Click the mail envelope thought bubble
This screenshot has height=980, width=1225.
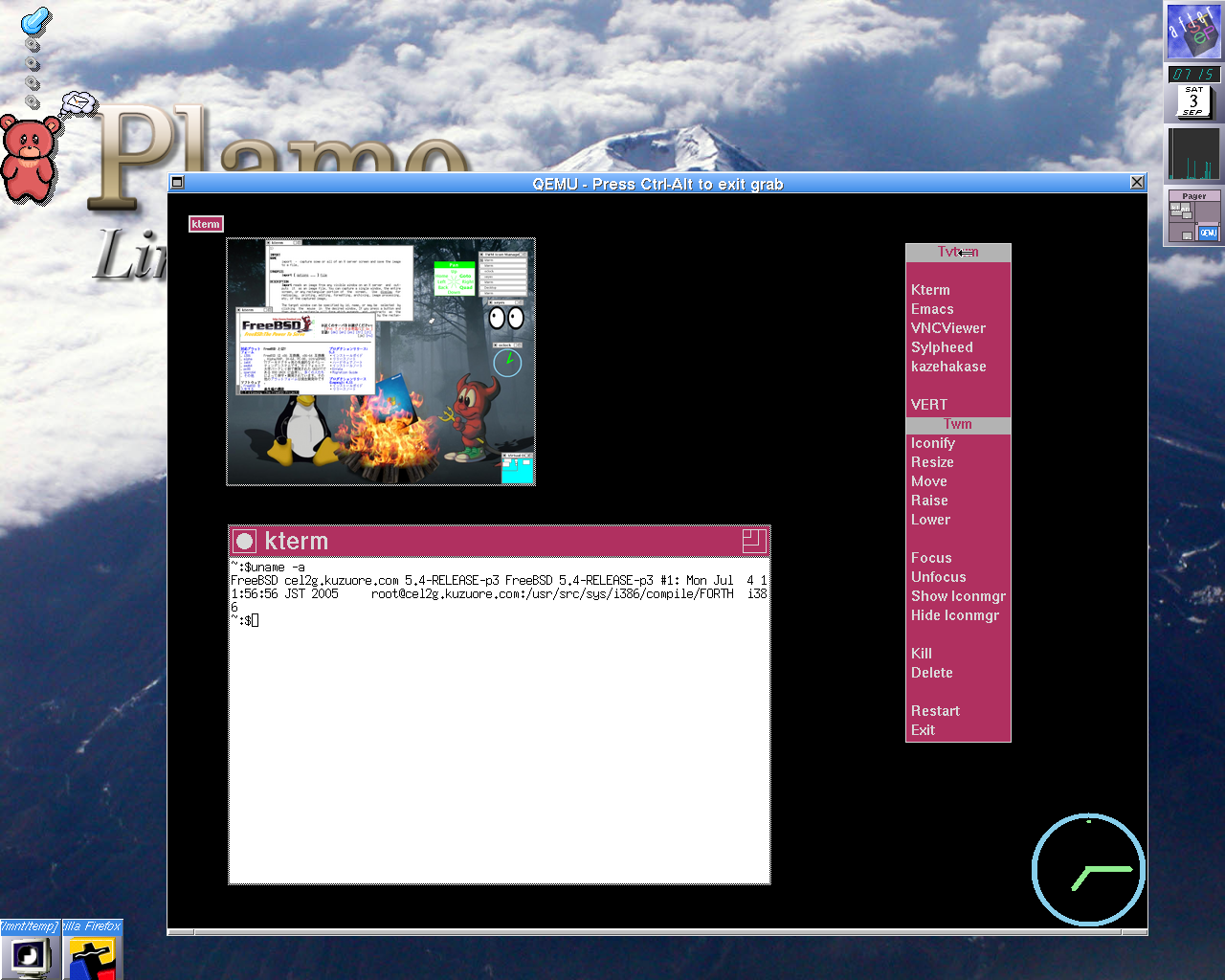[80, 101]
